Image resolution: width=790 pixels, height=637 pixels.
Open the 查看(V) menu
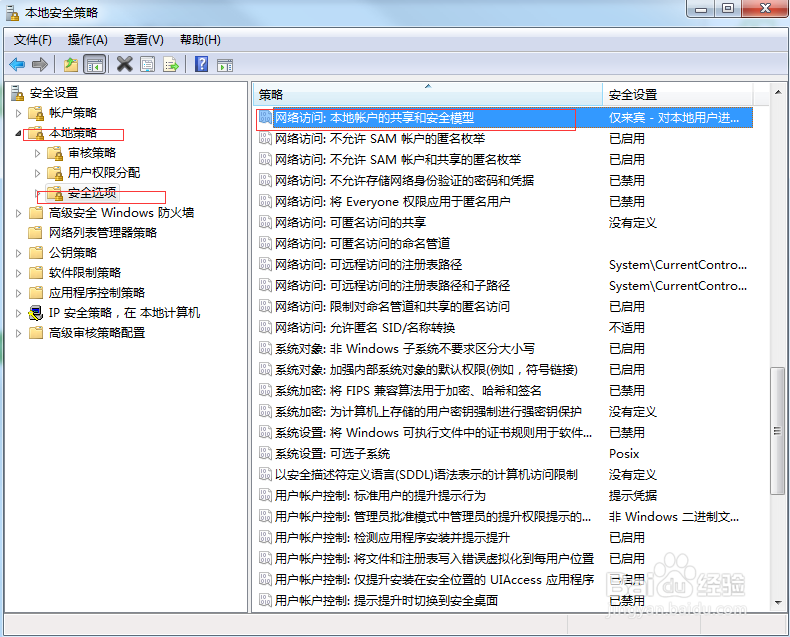(144, 40)
